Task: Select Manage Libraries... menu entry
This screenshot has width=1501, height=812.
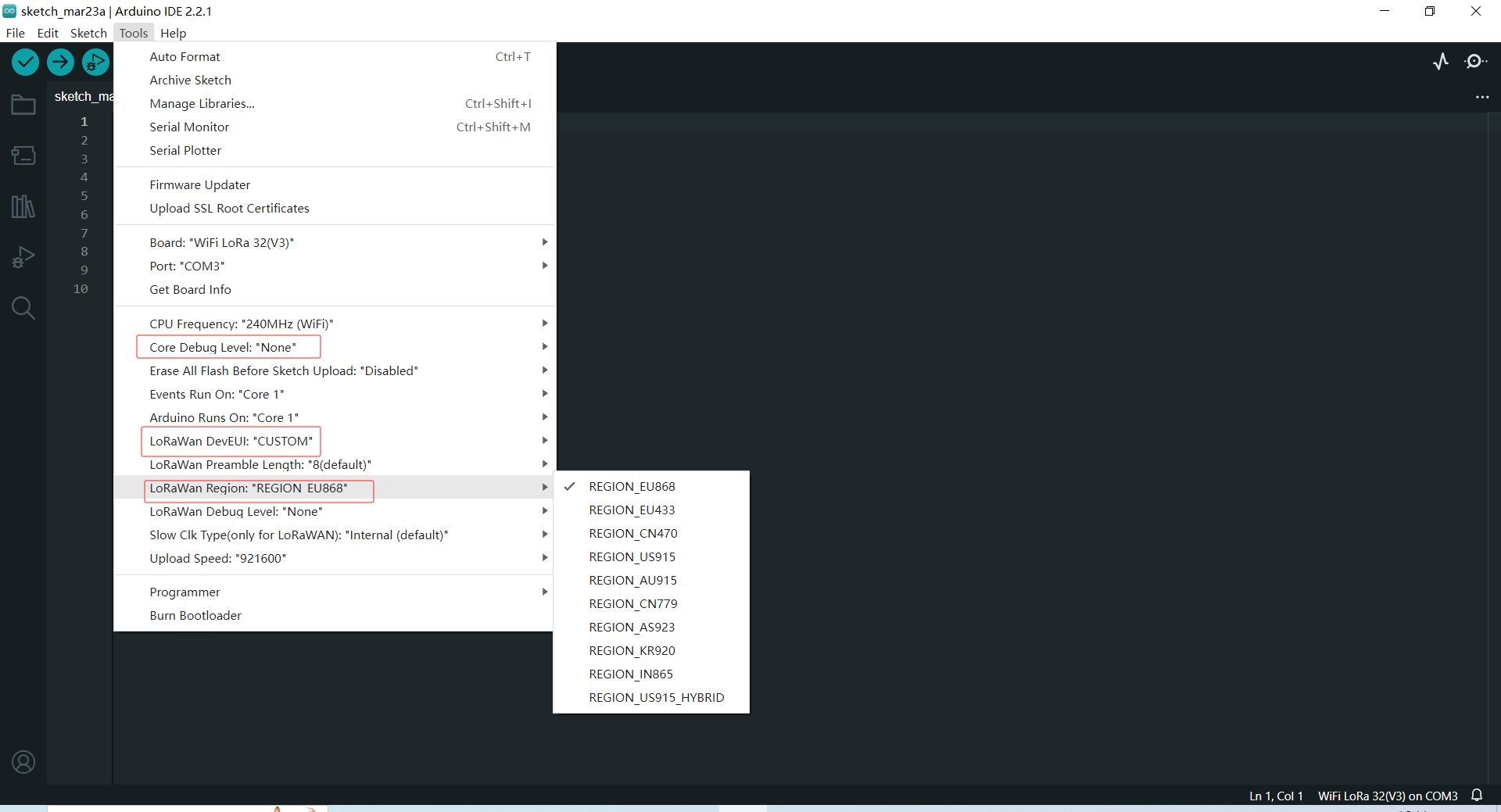Action: [202, 104]
